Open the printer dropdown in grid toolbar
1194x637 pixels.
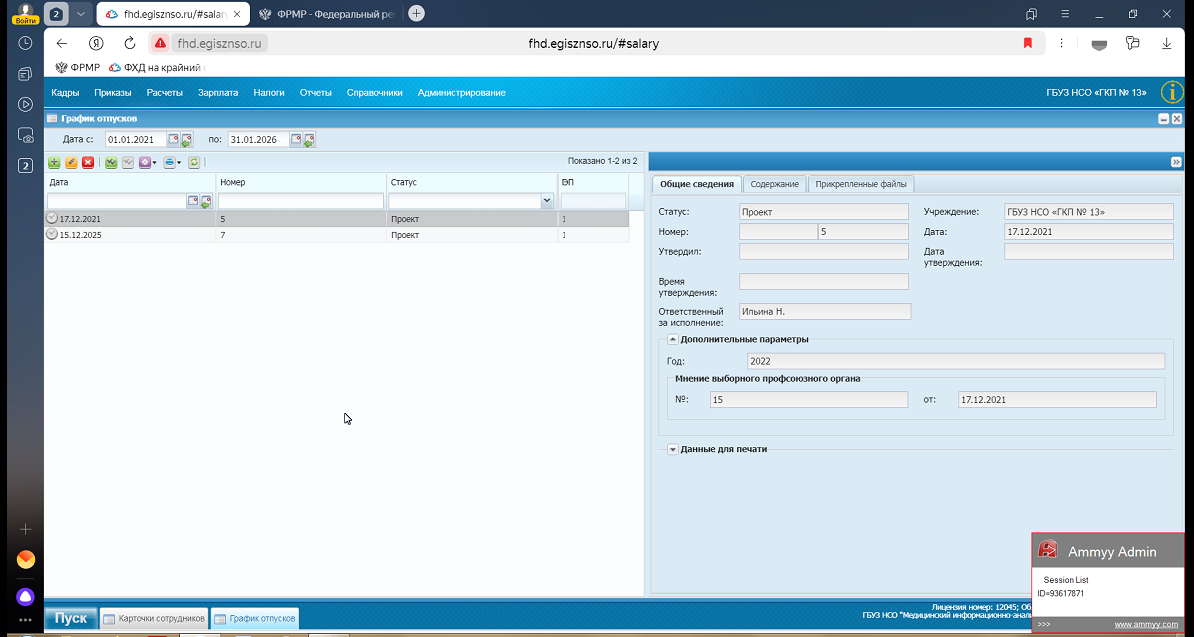click(173, 162)
